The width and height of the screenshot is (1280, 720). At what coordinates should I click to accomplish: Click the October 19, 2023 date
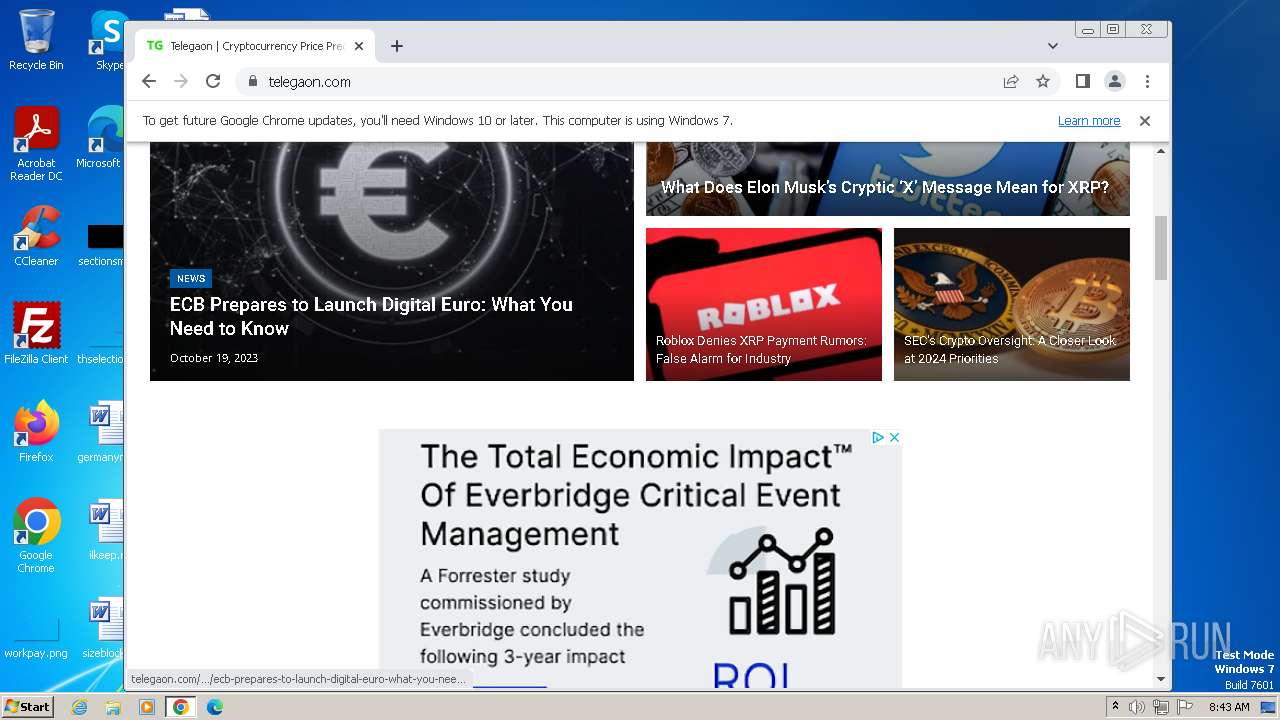point(214,358)
